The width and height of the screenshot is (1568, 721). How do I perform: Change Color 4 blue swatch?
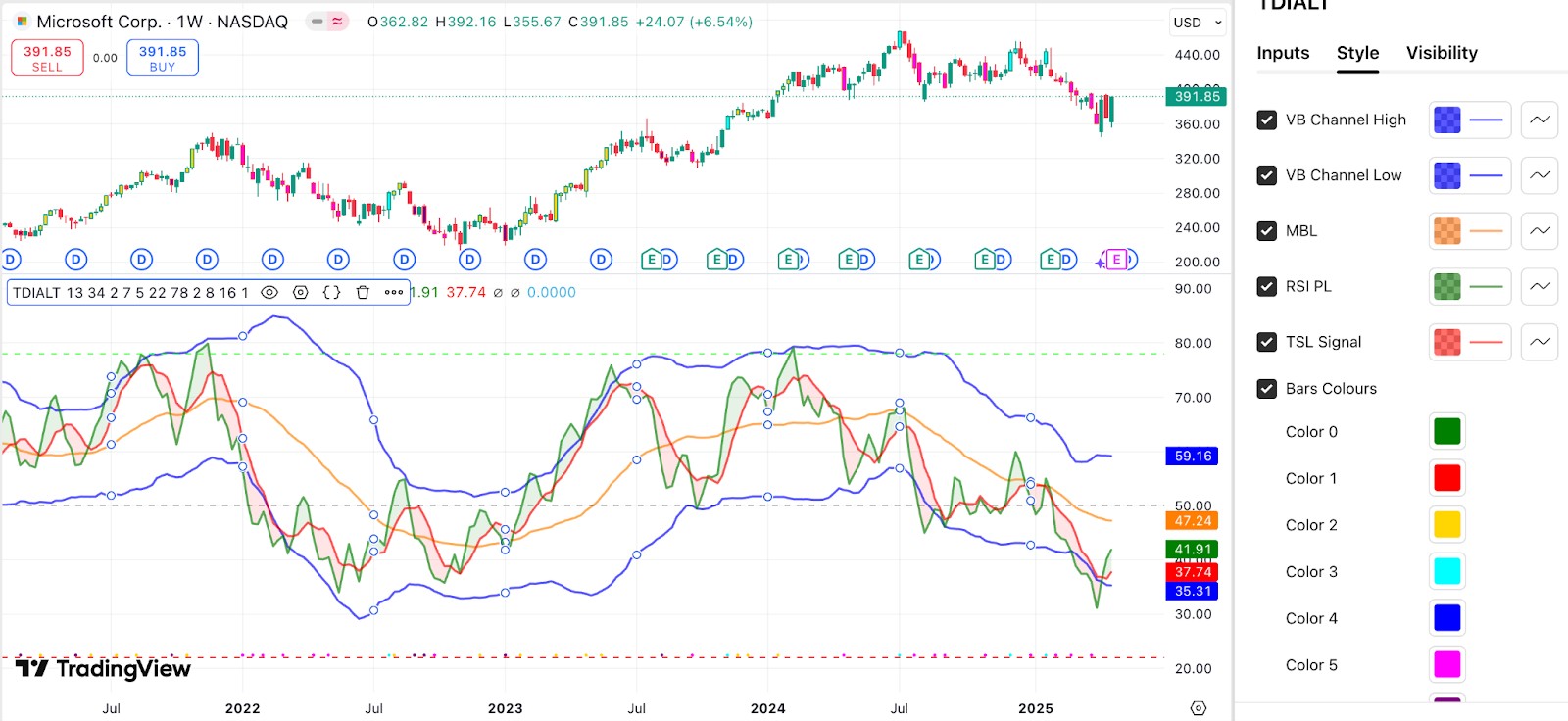click(1446, 618)
